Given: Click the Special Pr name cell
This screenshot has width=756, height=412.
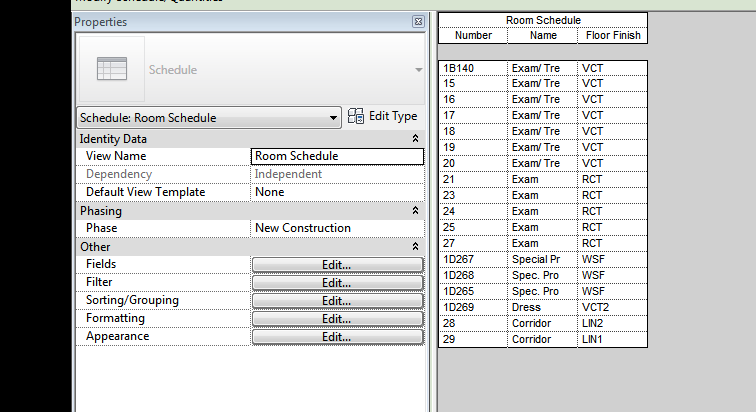Looking at the screenshot, I should (x=542, y=259).
